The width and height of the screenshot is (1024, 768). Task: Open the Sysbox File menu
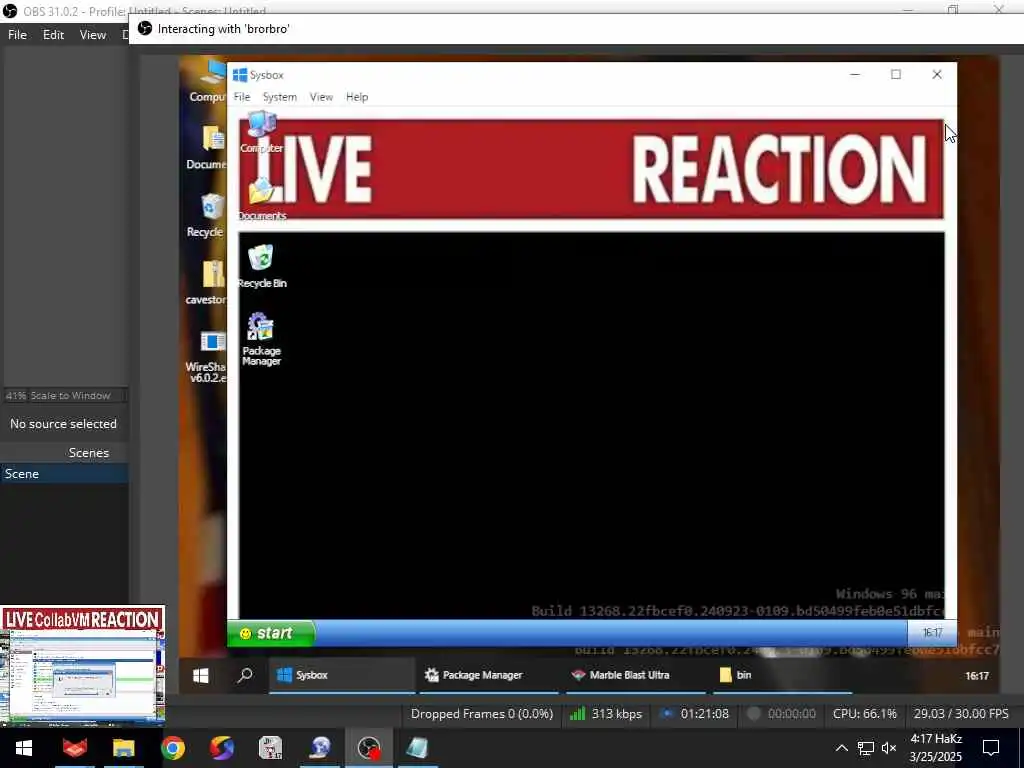pos(242,97)
